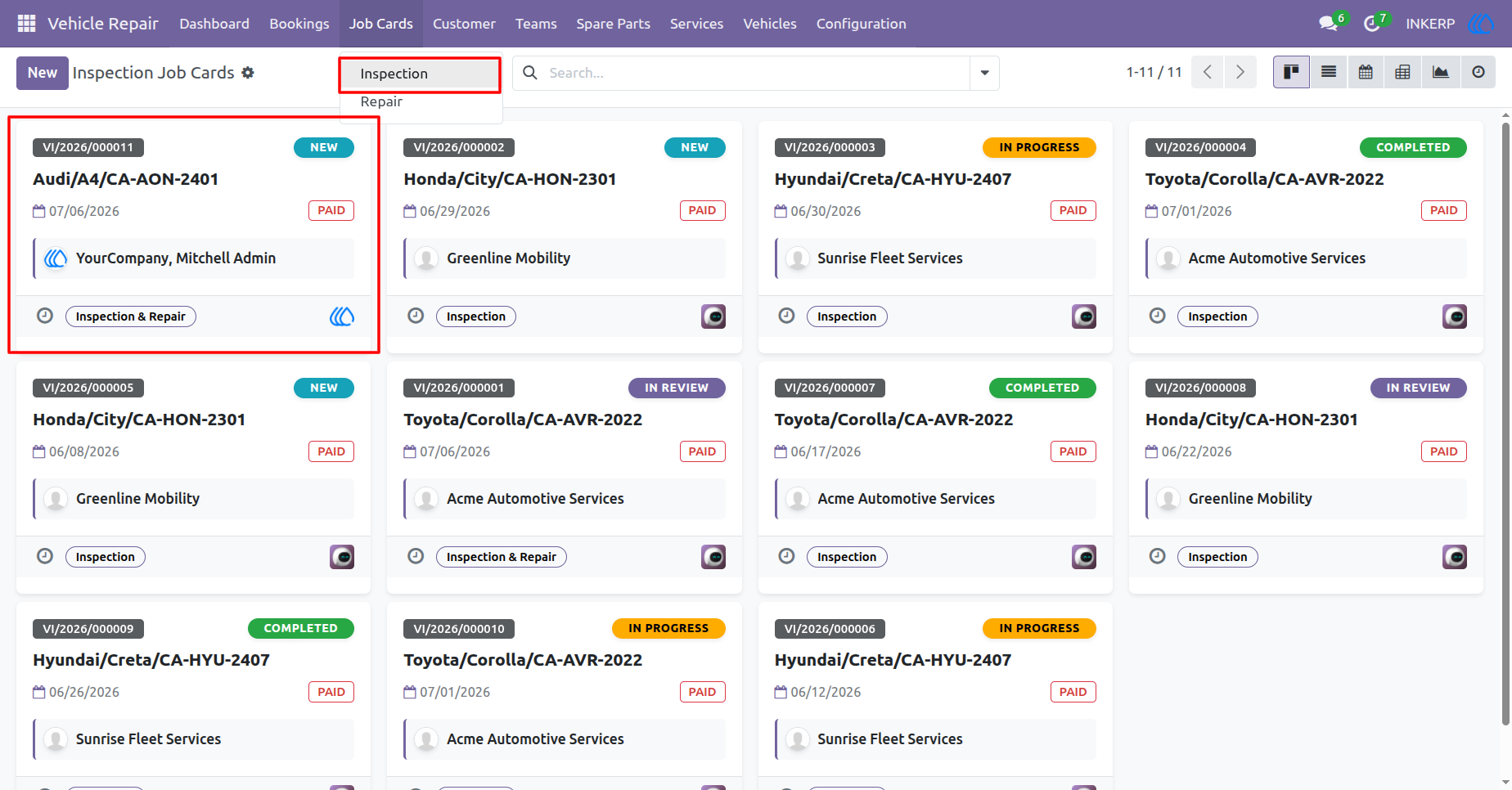The width and height of the screenshot is (1512, 790).
Task: Click IN PROGRESS badge on VI/2026/000010
Action: coord(668,628)
